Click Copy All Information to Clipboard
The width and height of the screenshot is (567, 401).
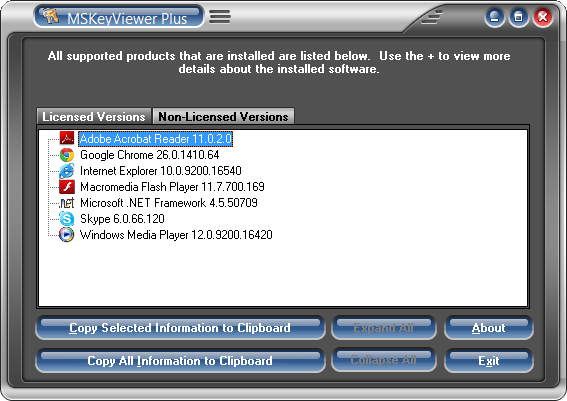(x=180, y=361)
